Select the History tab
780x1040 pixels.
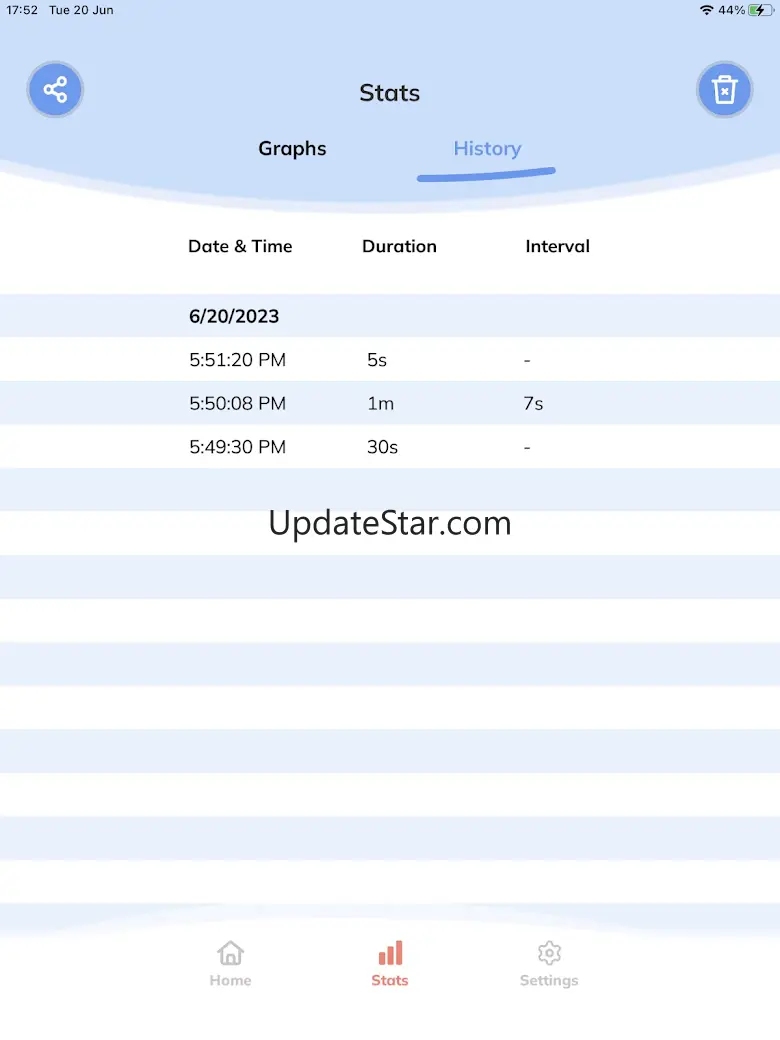488,149
